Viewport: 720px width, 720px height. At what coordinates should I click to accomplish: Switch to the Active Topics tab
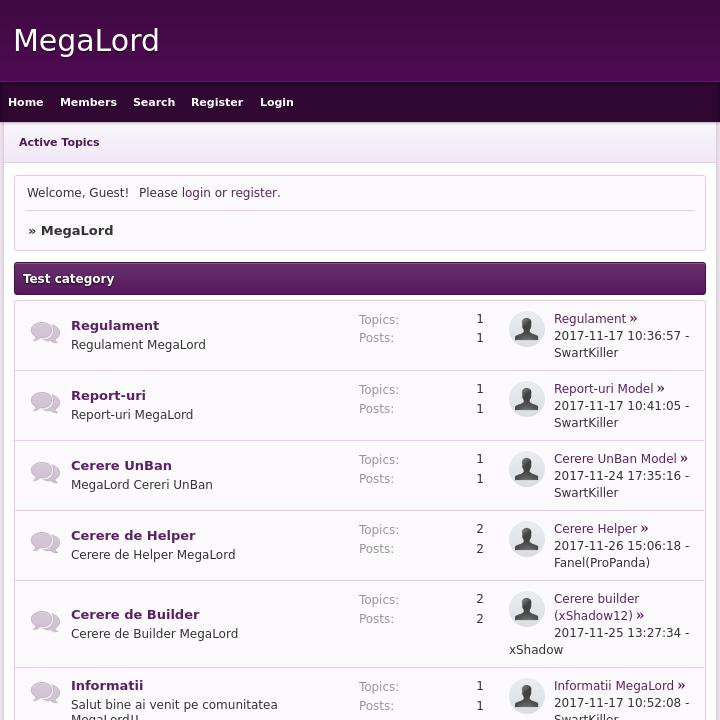(59, 142)
